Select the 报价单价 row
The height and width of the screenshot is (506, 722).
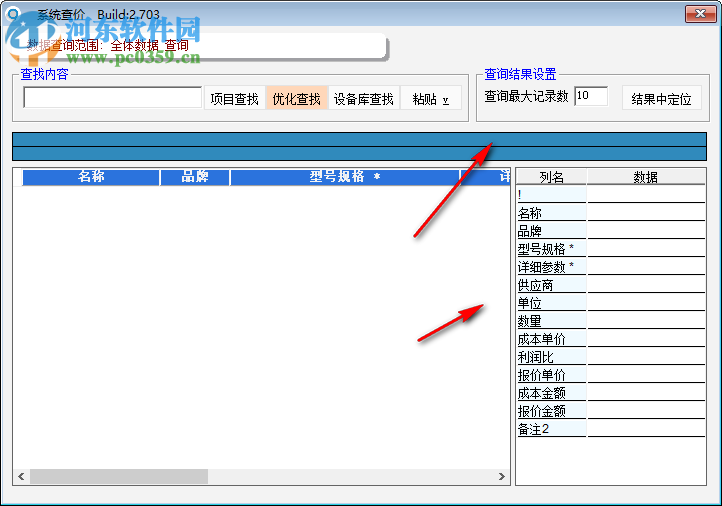[611, 374]
